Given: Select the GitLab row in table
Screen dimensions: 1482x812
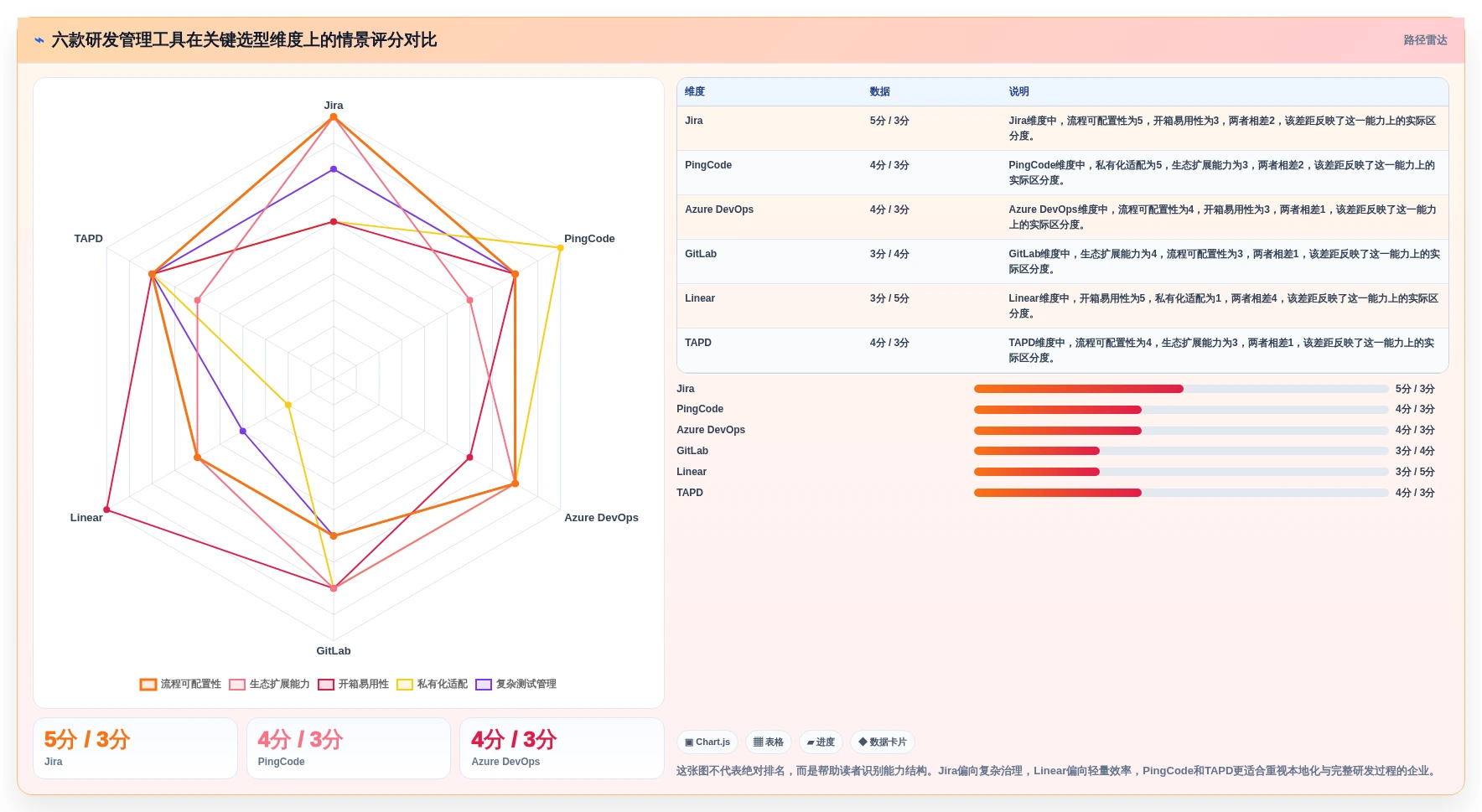Looking at the screenshot, I should click(x=1063, y=261).
